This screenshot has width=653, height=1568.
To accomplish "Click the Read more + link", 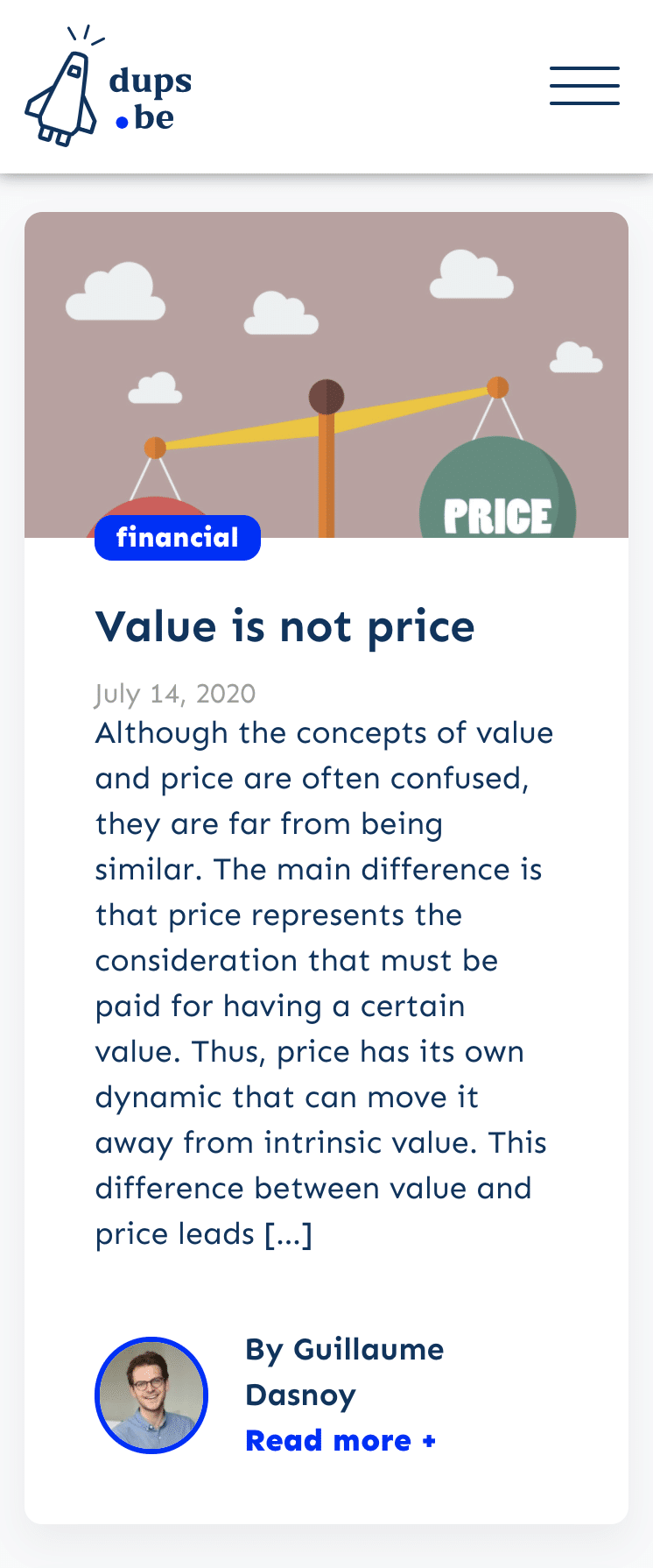I will [341, 1440].
